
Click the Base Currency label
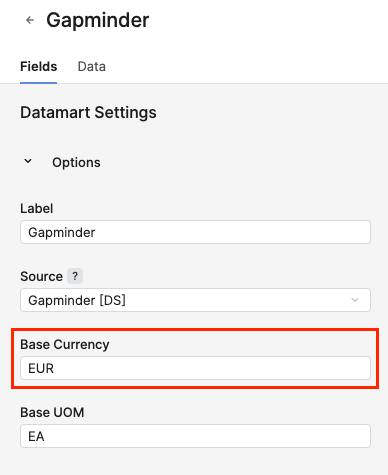click(65, 344)
